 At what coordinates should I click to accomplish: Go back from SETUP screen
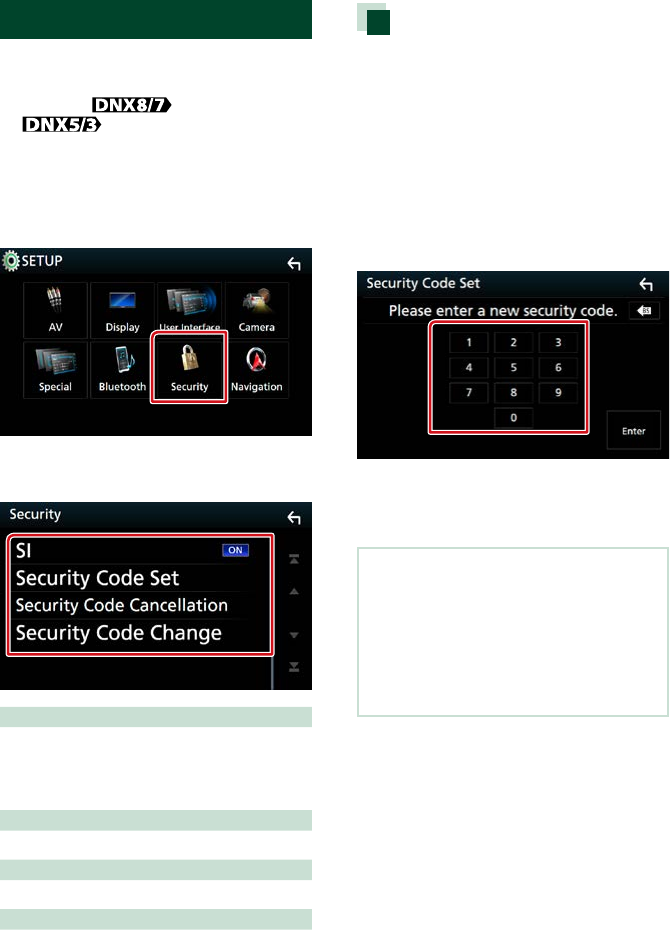coord(294,263)
